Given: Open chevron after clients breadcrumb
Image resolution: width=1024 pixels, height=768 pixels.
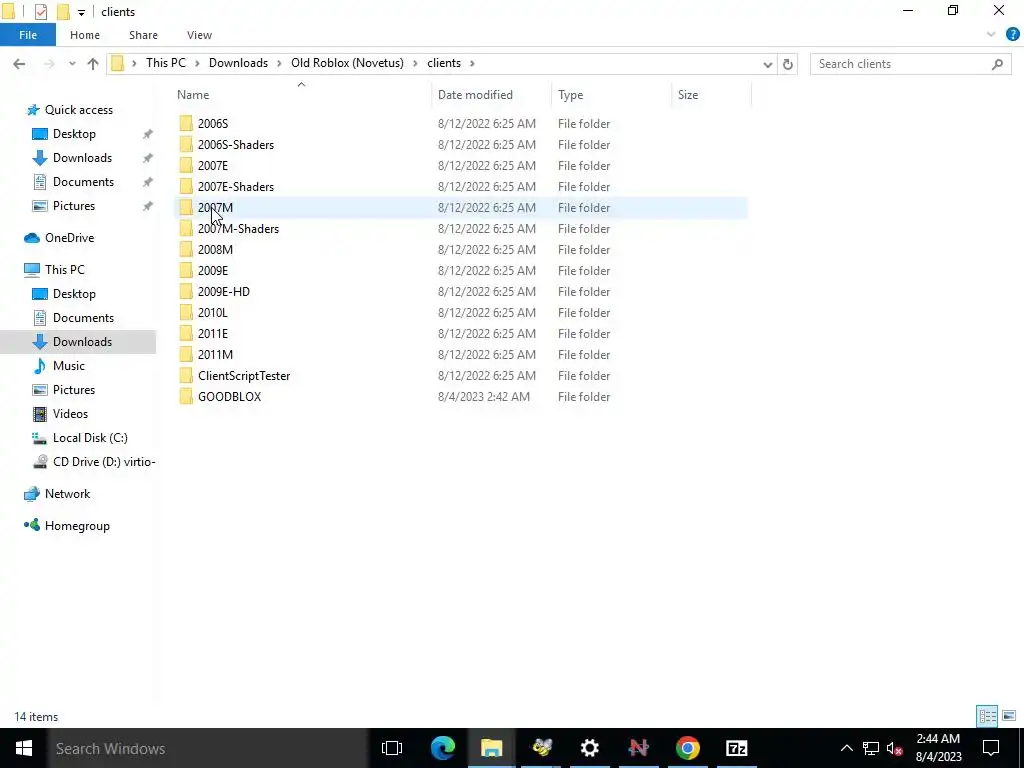Looking at the screenshot, I should tap(472, 63).
